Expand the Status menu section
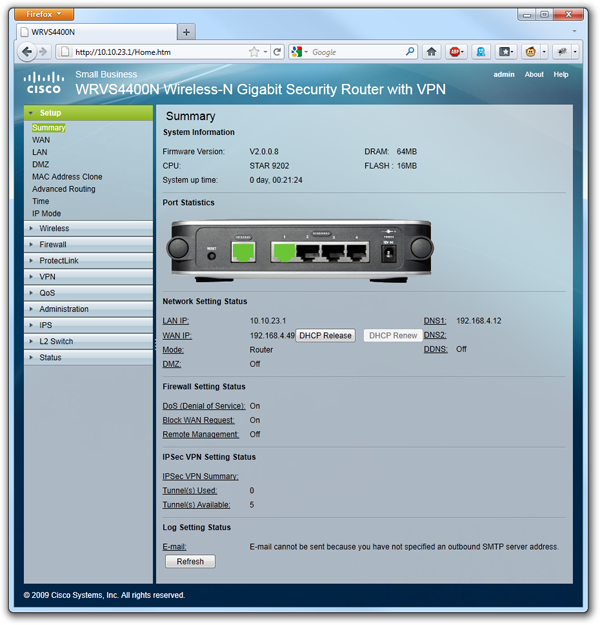The width and height of the screenshot is (600, 625). (x=88, y=358)
